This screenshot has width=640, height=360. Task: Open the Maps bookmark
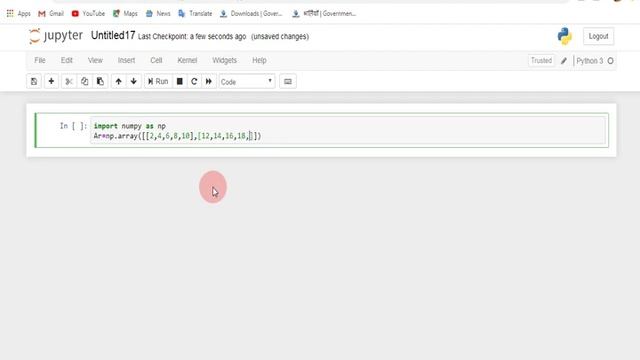point(125,13)
